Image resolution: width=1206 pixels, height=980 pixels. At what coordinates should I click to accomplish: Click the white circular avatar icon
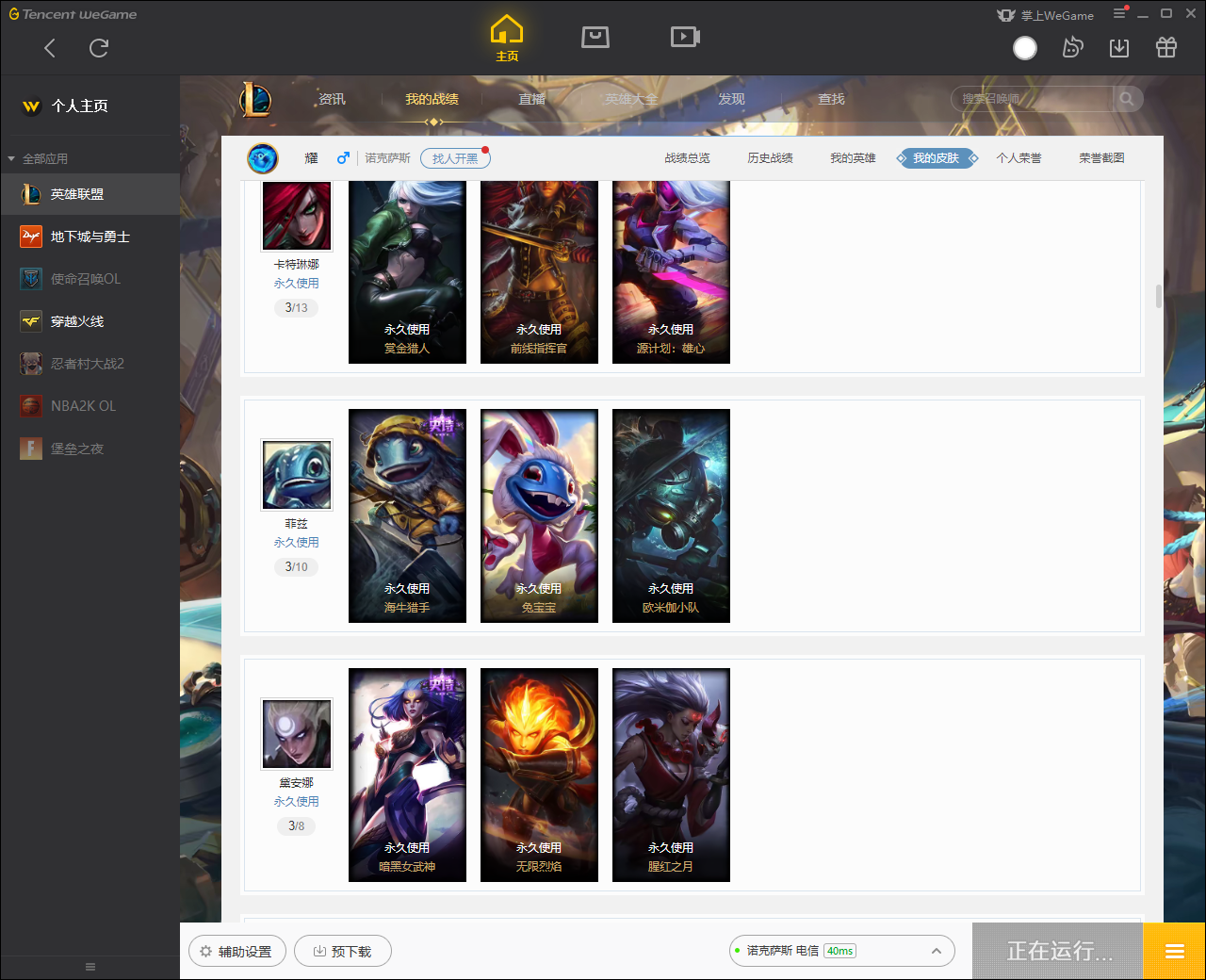pyautogui.click(x=1025, y=48)
